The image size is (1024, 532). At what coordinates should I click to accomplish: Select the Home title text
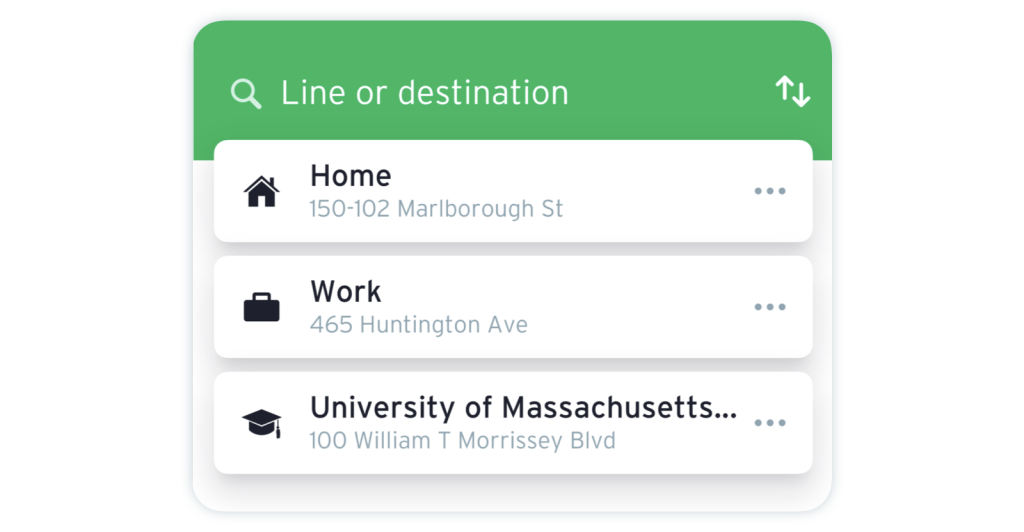(x=350, y=176)
